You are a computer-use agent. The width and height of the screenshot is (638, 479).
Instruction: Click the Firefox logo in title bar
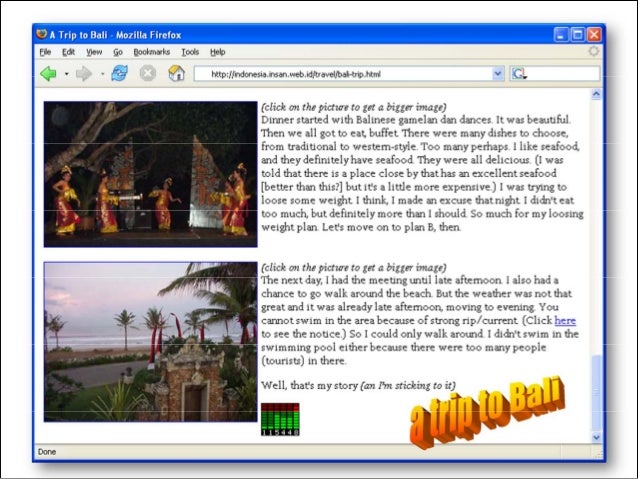[x=41, y=33]
